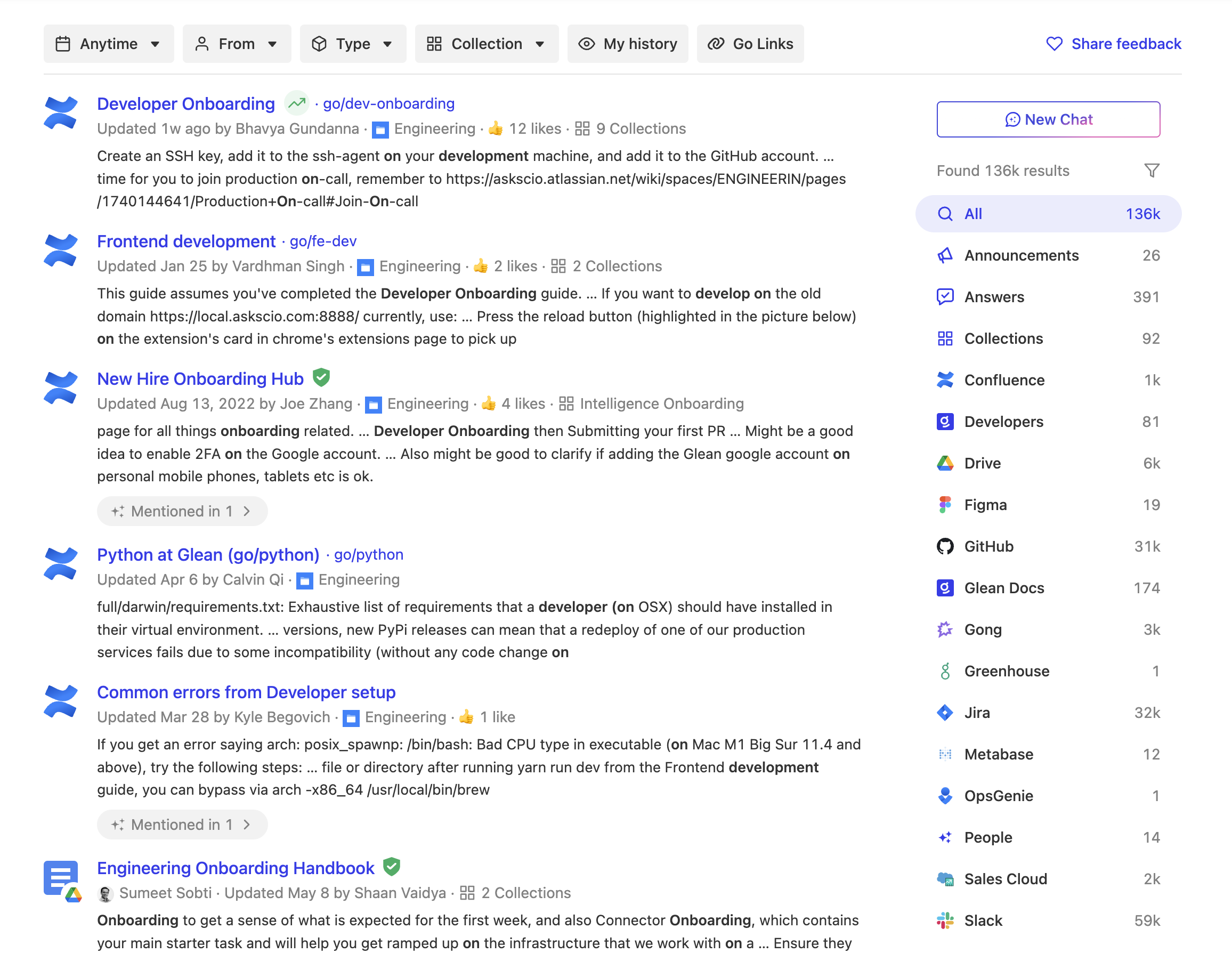Click Sumeet Sobti's avatar on Engineering Onboarding Handbook
This screenshot has height=953, width=1232.
pos(105,893)
